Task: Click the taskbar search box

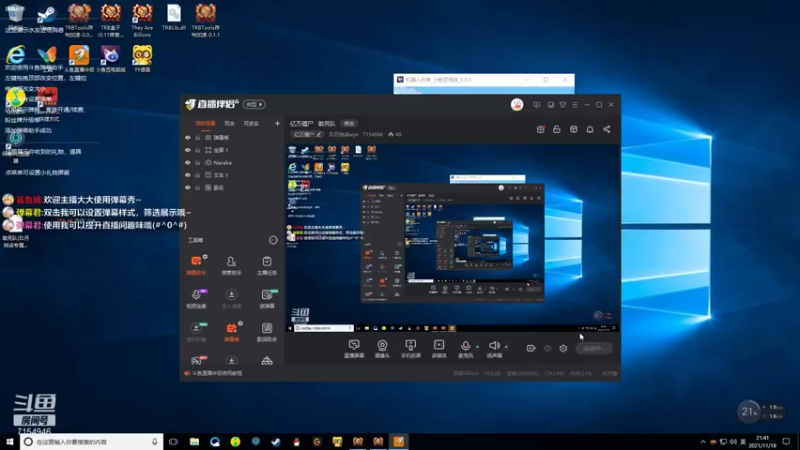Action: coord(92,441)
